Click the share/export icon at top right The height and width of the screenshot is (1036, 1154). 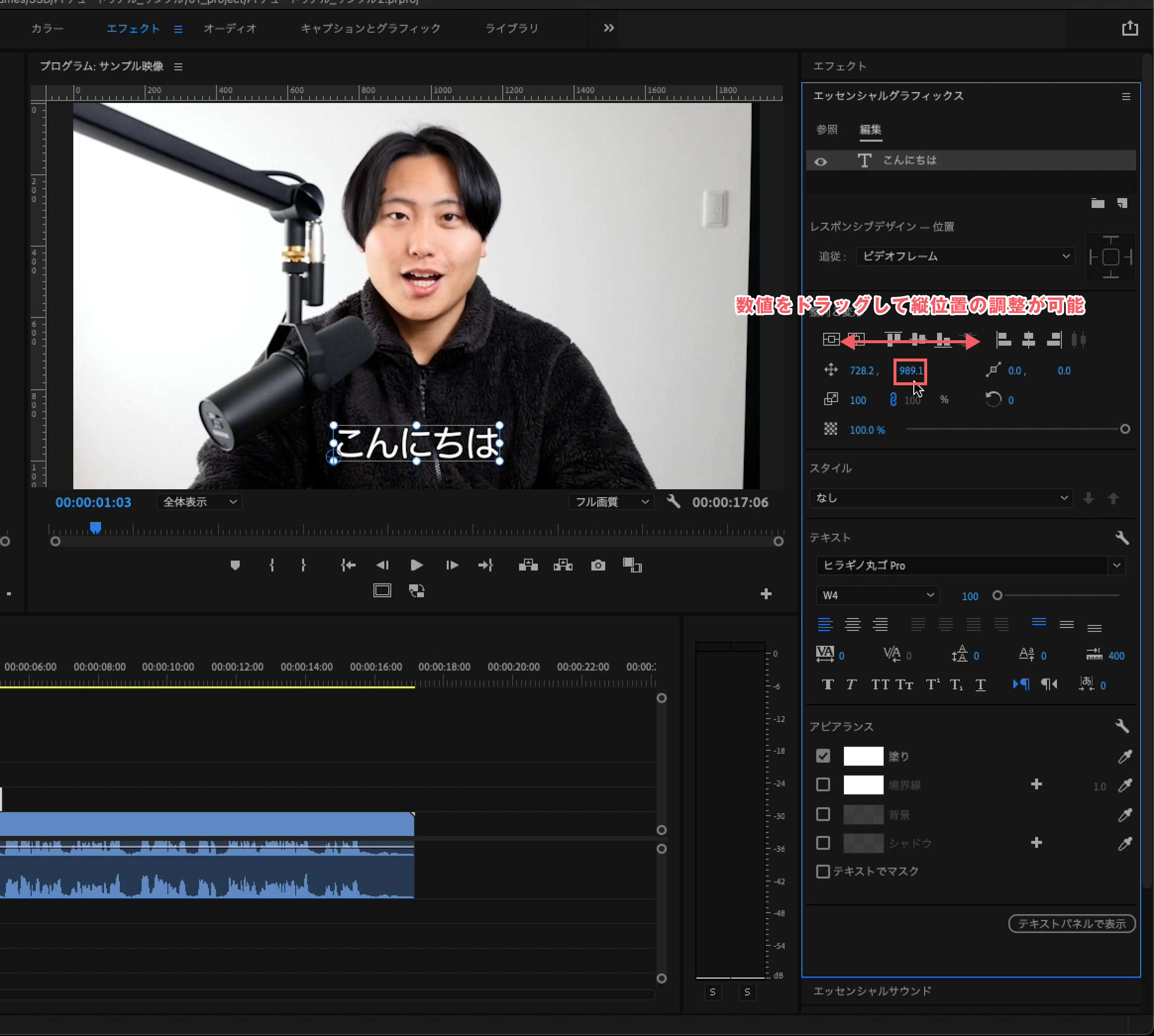click(1130, 28)
